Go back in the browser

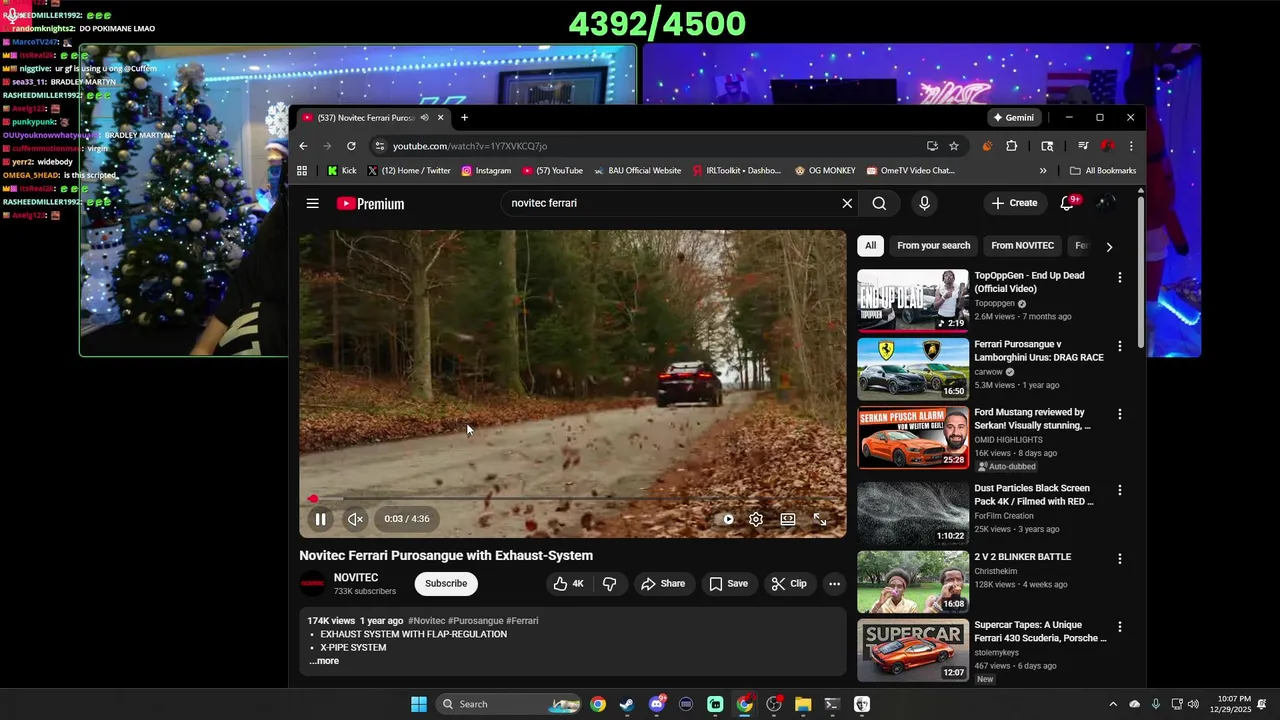click(x=304, y=146)
